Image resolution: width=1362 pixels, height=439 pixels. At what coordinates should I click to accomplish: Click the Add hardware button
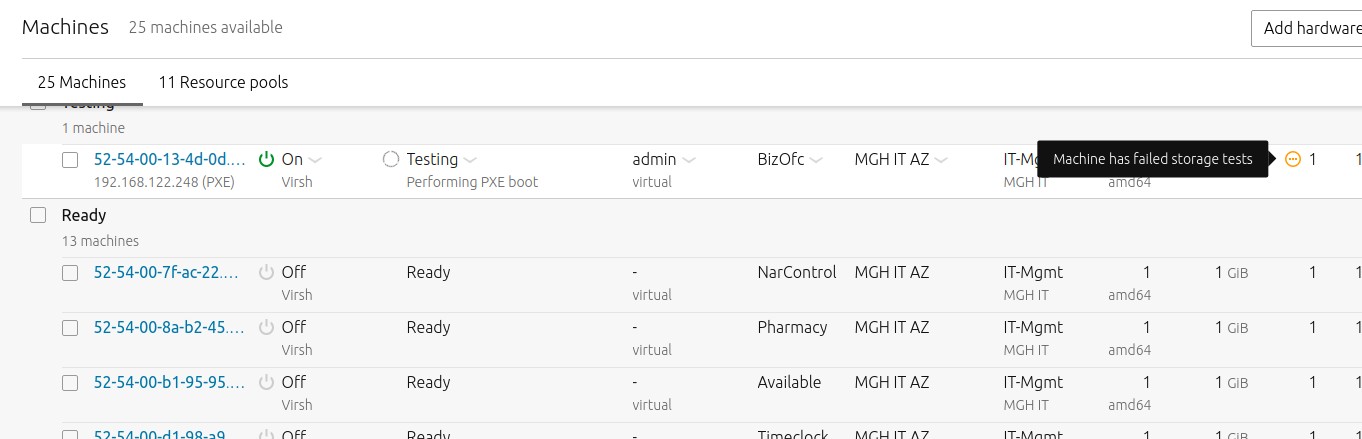tap(1310, 28)
